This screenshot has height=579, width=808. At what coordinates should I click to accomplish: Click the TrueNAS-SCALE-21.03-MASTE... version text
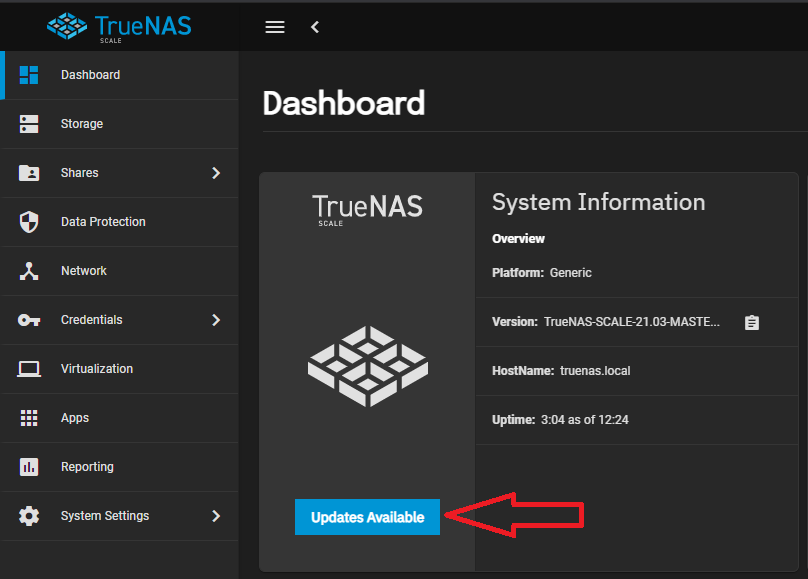[x=632, y=322]
